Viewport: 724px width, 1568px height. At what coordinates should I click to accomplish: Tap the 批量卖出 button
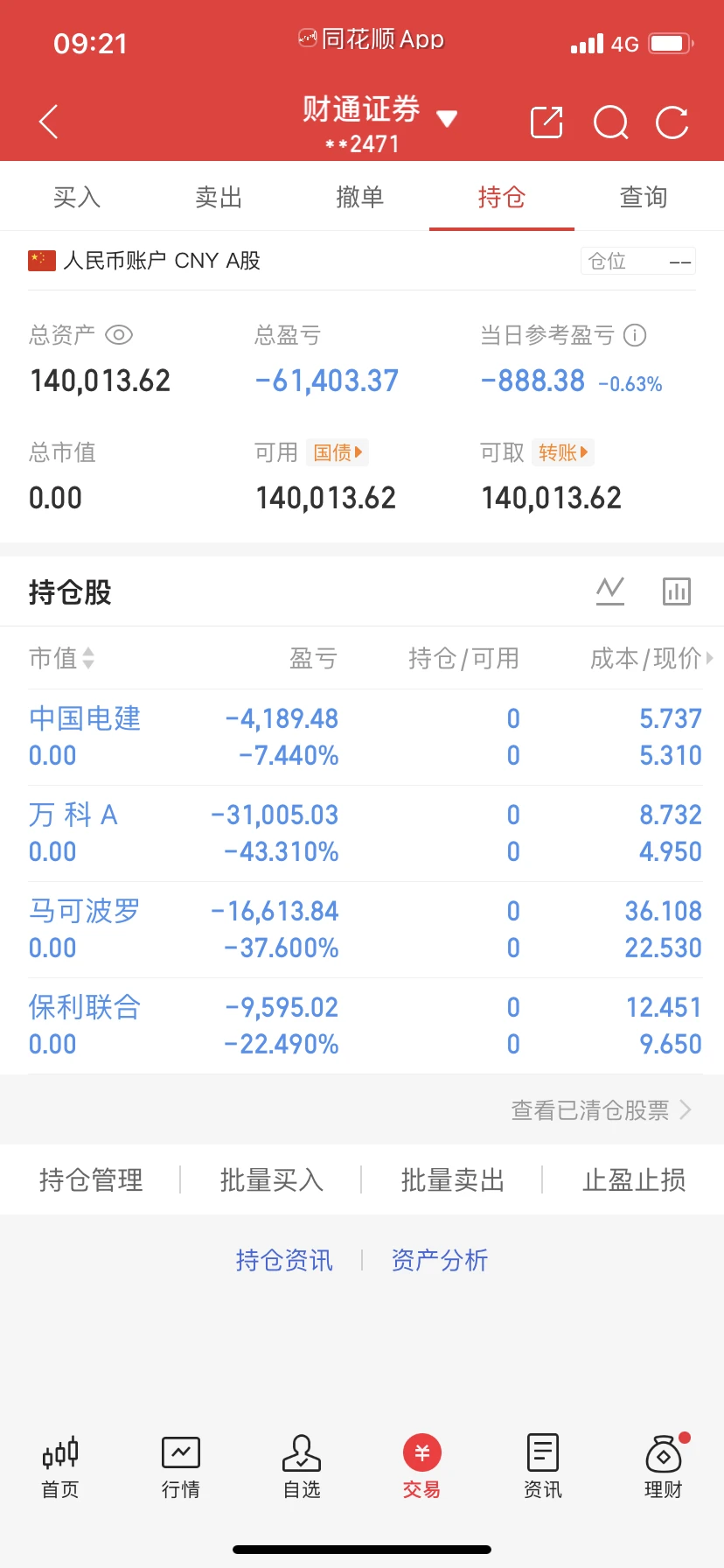[x=453, y=1179]
